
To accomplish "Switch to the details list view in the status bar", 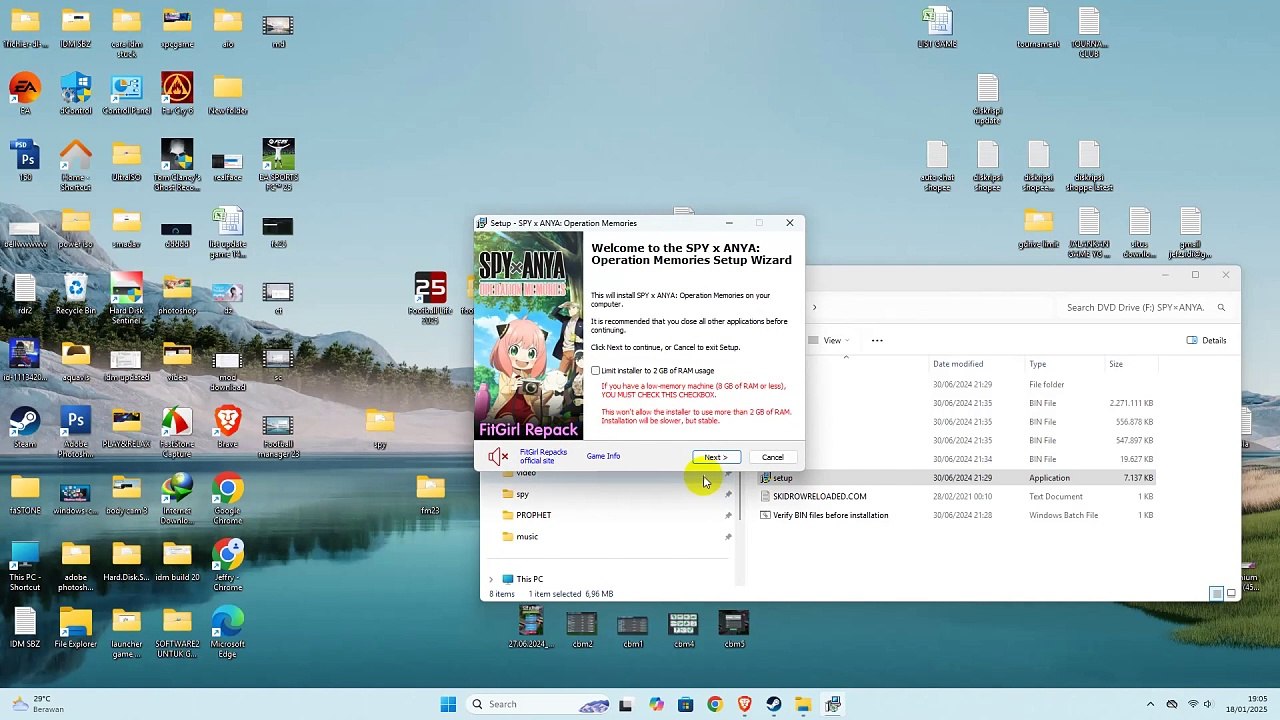I will pyautogui.click(x=1217, y=594).
